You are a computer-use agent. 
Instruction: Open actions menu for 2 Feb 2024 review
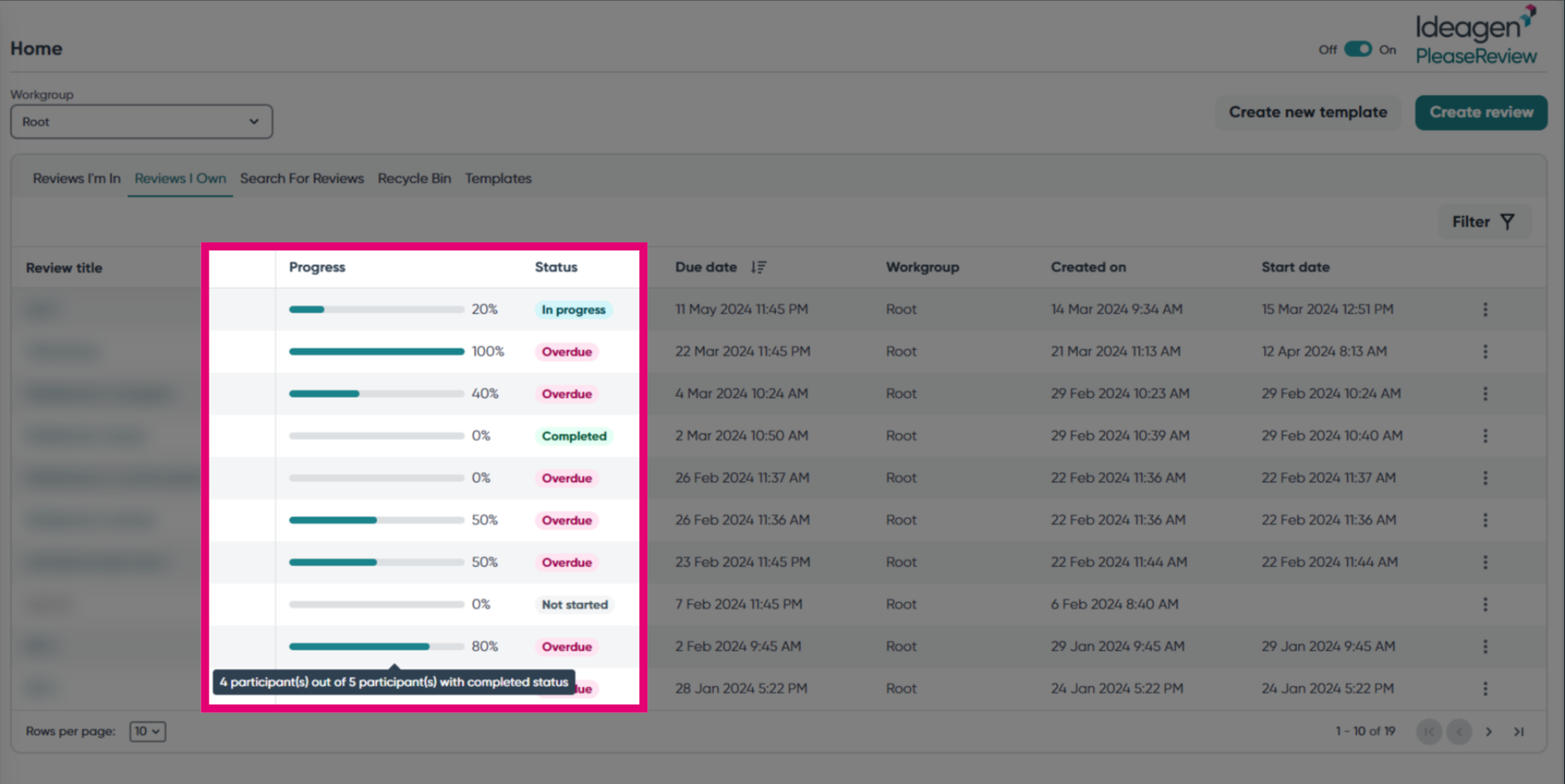tap(1485, 647)
